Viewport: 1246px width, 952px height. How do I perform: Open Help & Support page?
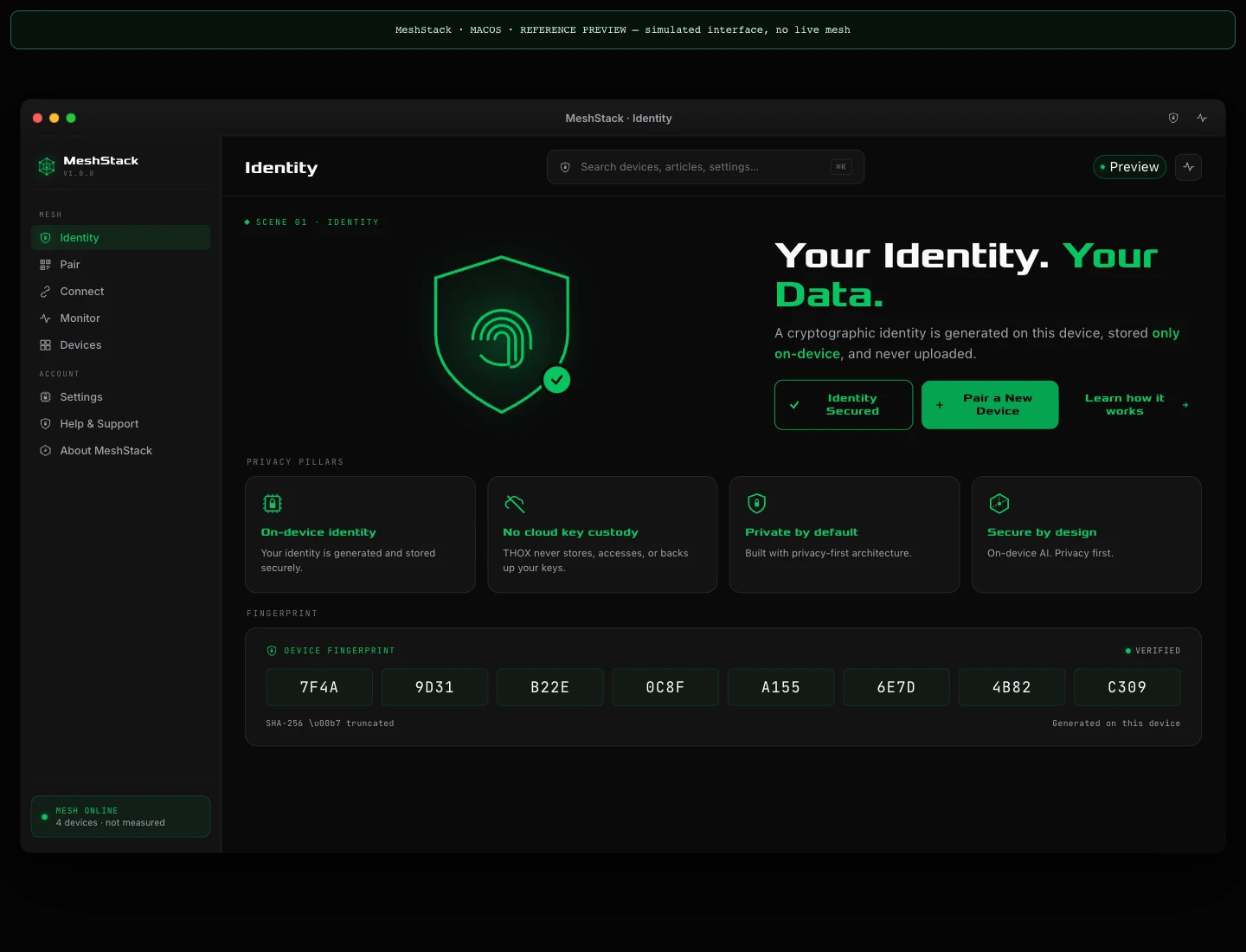point(121,424)
